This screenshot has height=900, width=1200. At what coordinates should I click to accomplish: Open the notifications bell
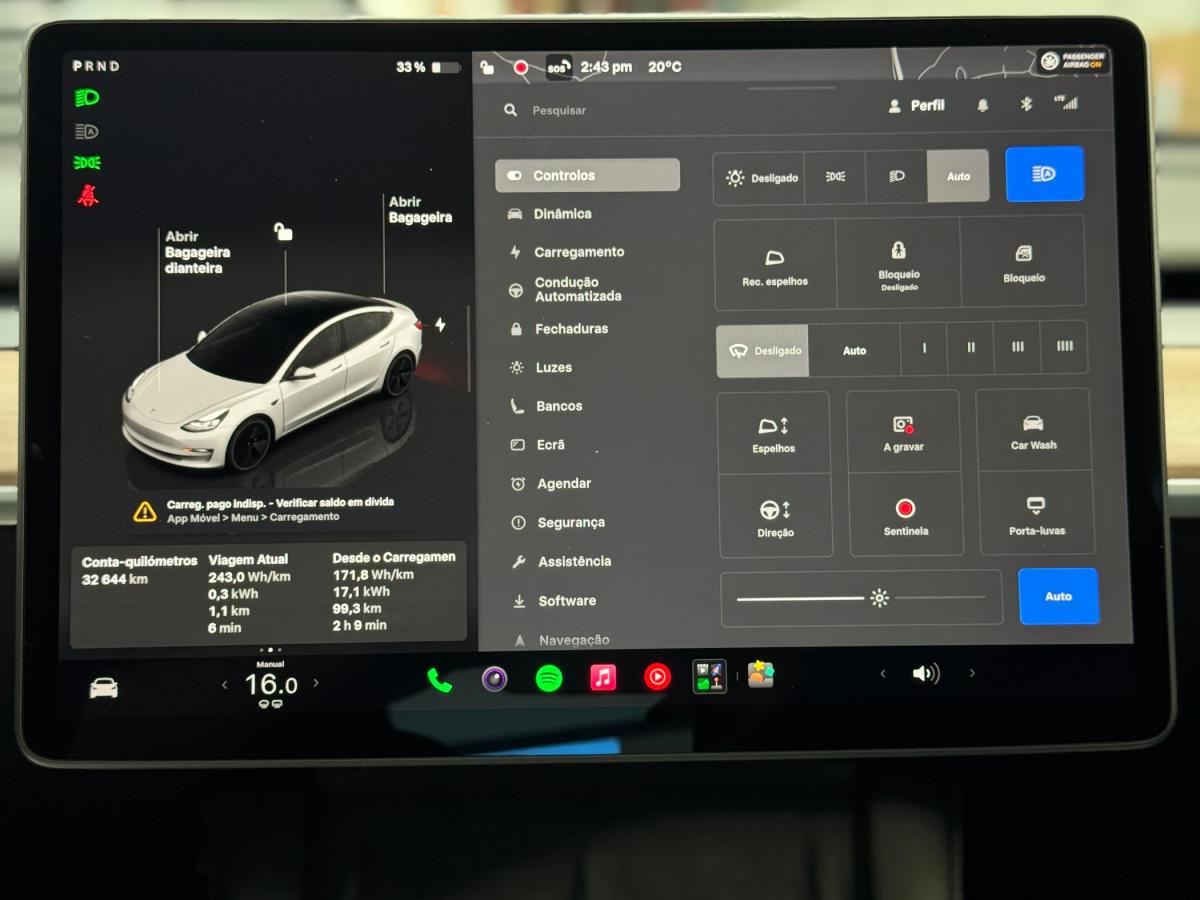click(x=983, y=104)
